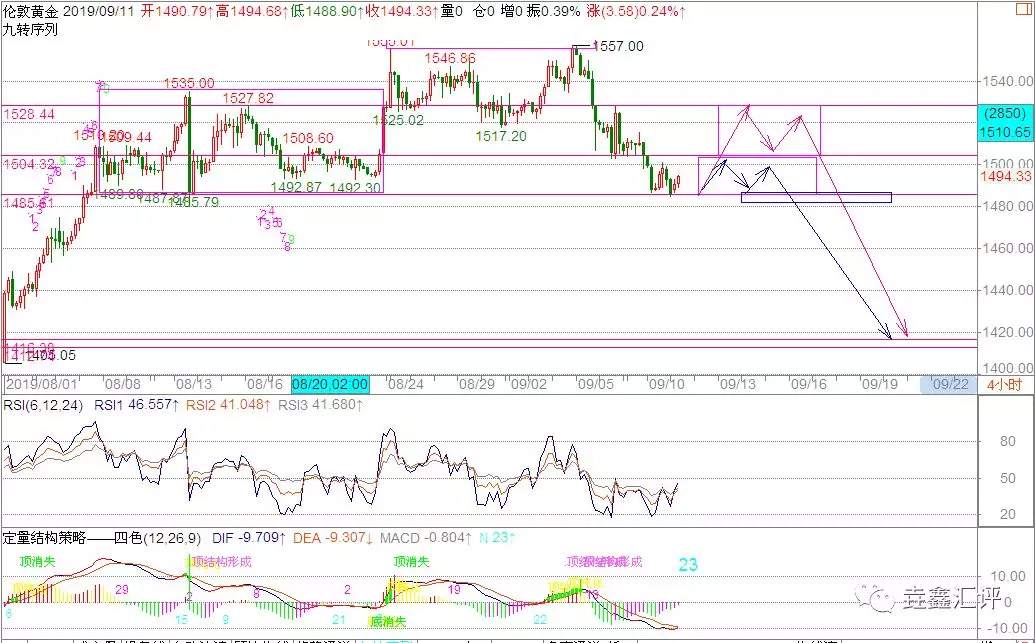Click the 1480.00 price axis label
The width and height of the screenshot is (1035, 643).
[1007, 206]
